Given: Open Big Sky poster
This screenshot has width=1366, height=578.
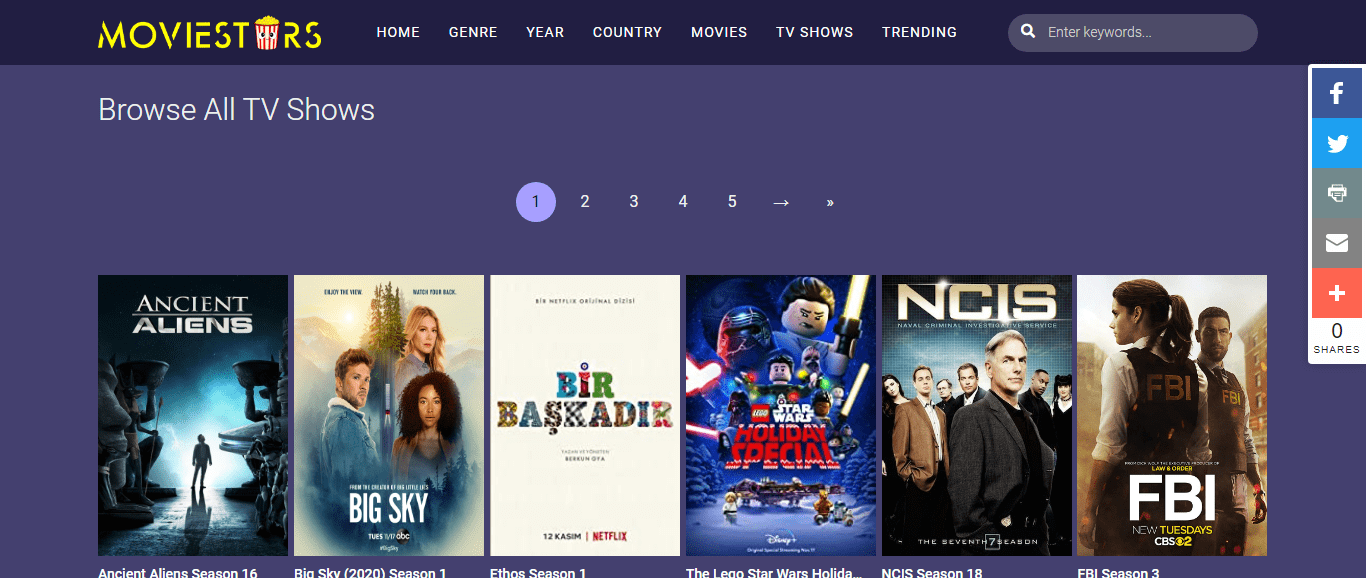Looking at the screenshot, I should [x=389, y=415].
